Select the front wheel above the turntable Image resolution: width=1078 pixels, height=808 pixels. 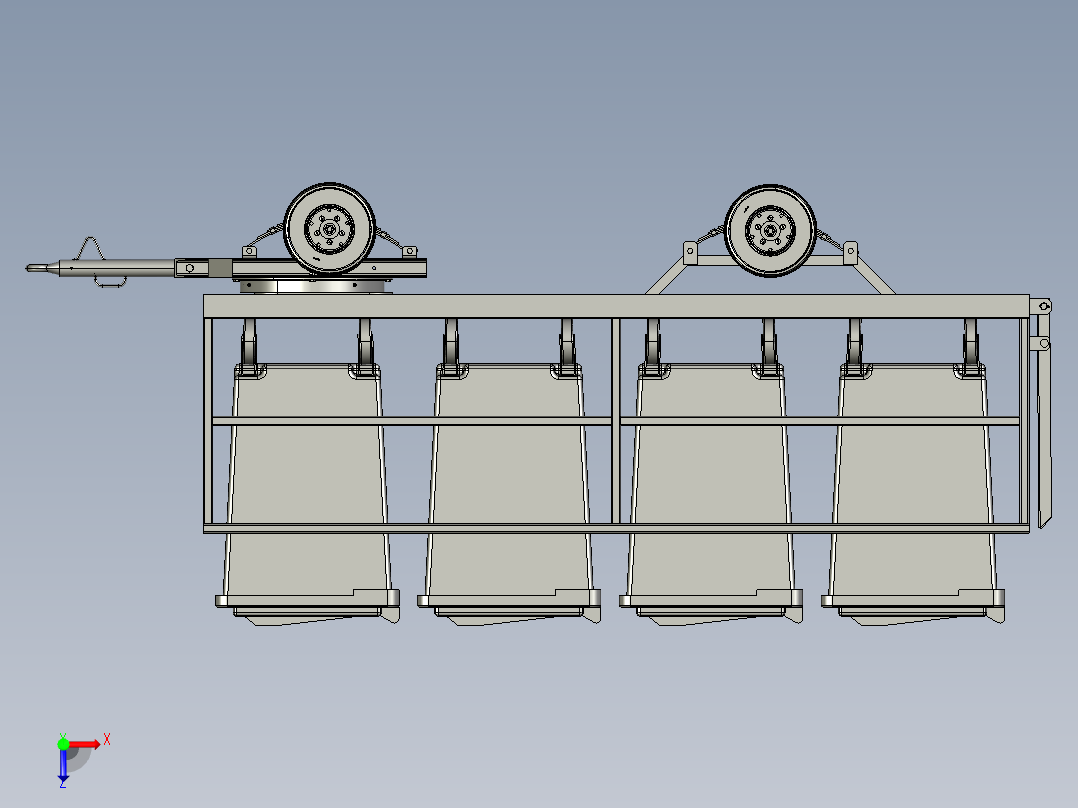coord(329,229)
